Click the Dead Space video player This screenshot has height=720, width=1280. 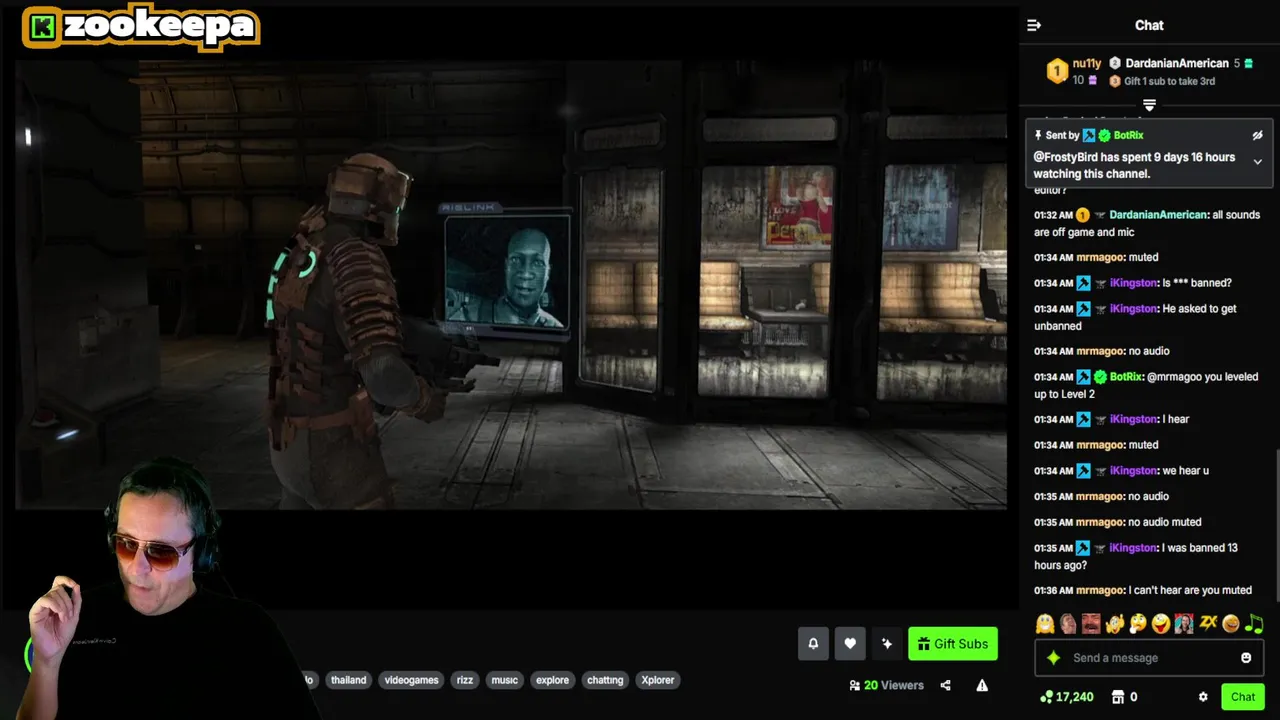point(511,285)
